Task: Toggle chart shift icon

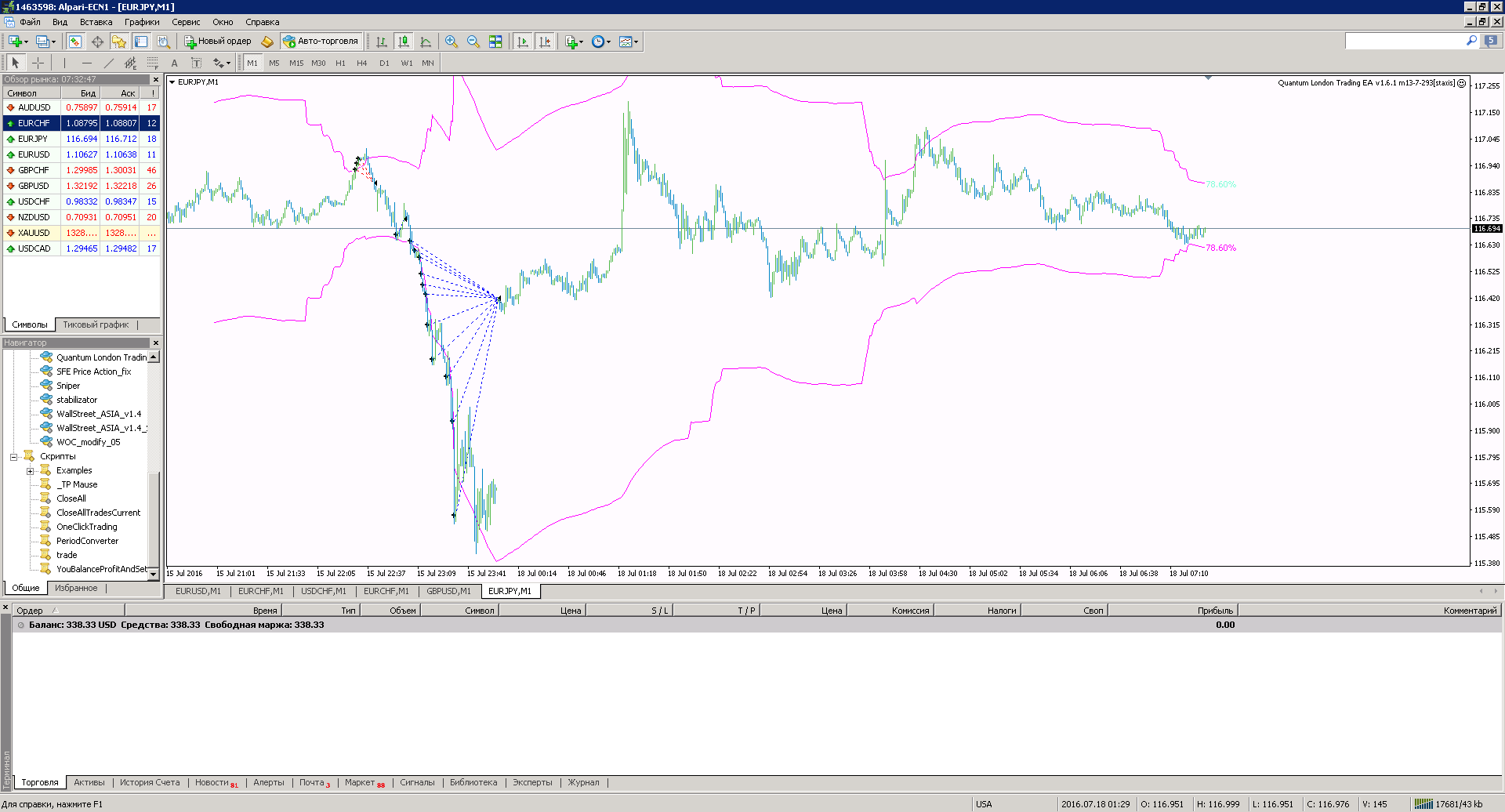Action: click(x=545, y=42)
